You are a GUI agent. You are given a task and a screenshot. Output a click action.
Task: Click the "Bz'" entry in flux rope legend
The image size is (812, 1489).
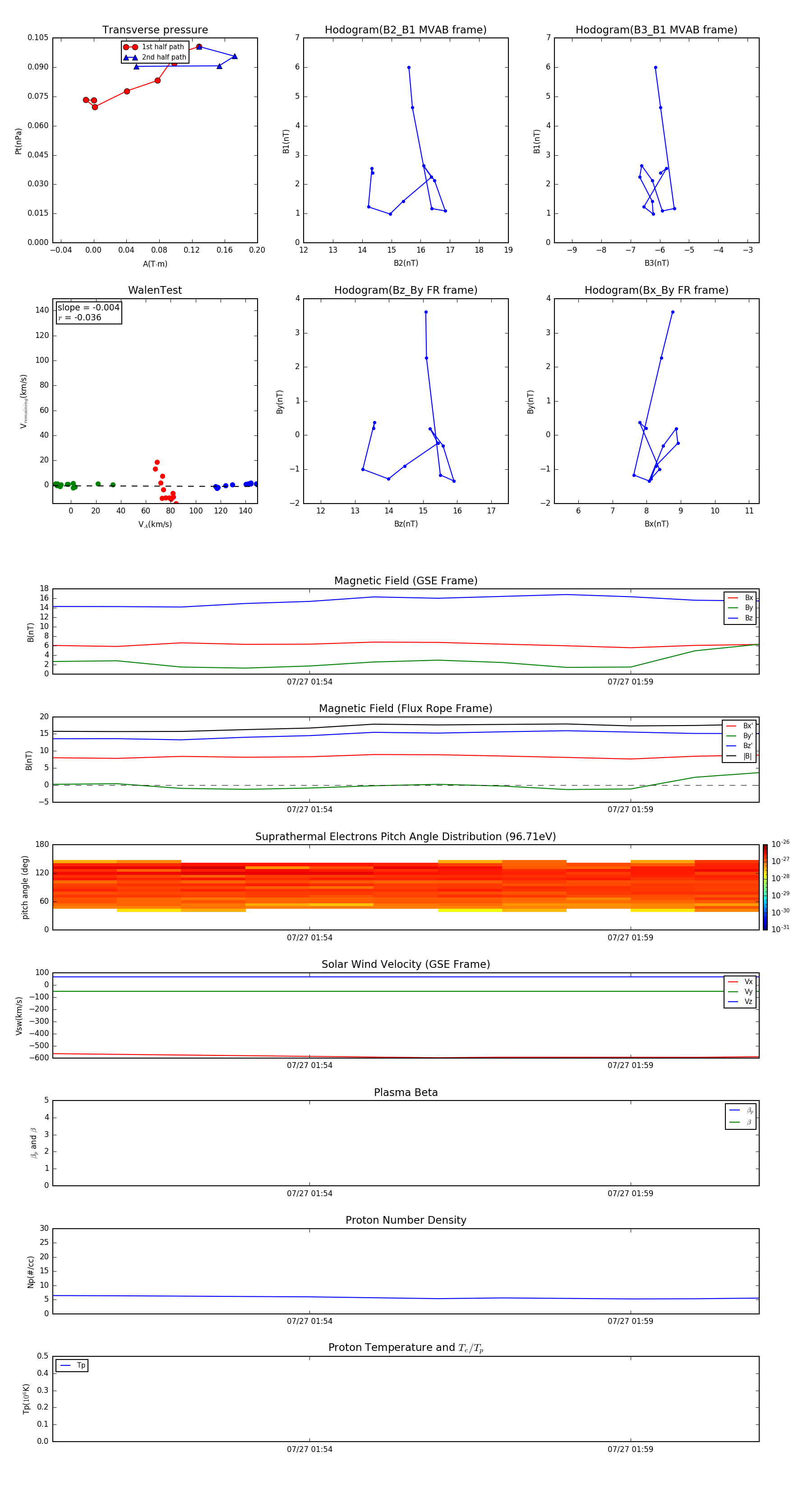[740, 746]
